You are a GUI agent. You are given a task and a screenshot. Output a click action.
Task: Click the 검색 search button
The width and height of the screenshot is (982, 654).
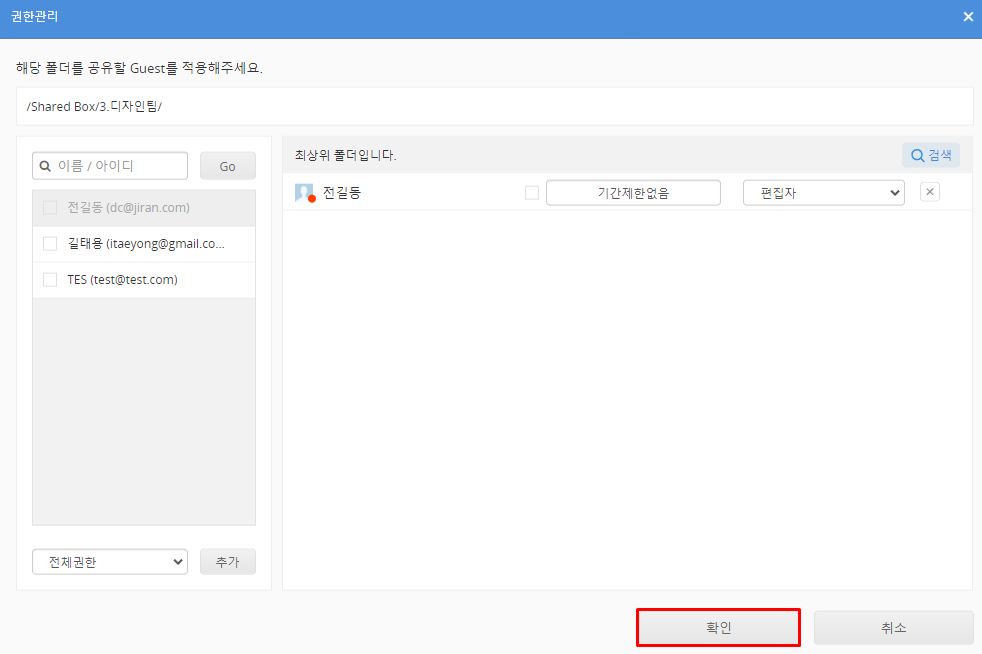point(931,155)
